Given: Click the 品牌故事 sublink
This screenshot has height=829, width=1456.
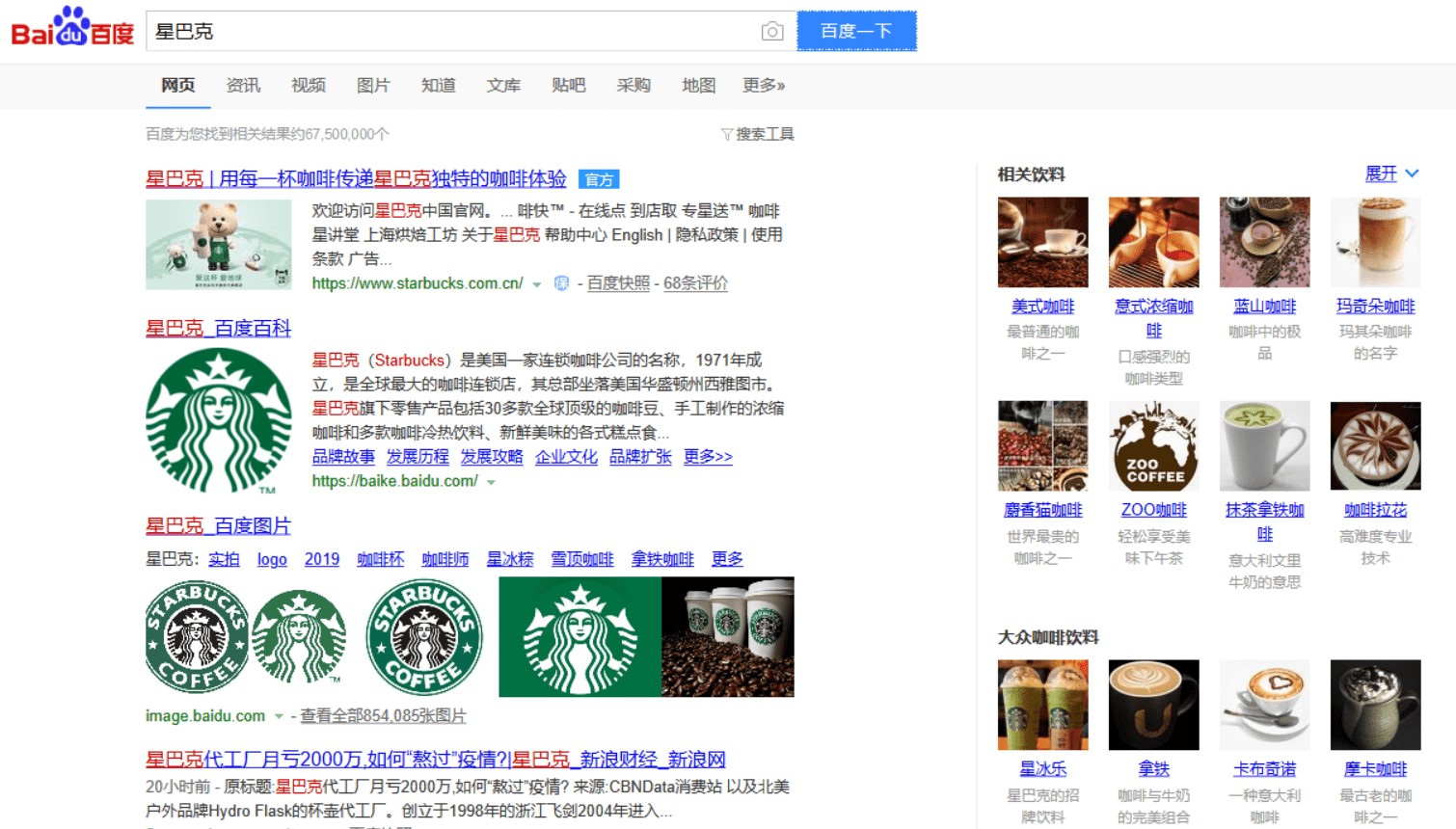Looking at the screenshot, I should [343, 457].
